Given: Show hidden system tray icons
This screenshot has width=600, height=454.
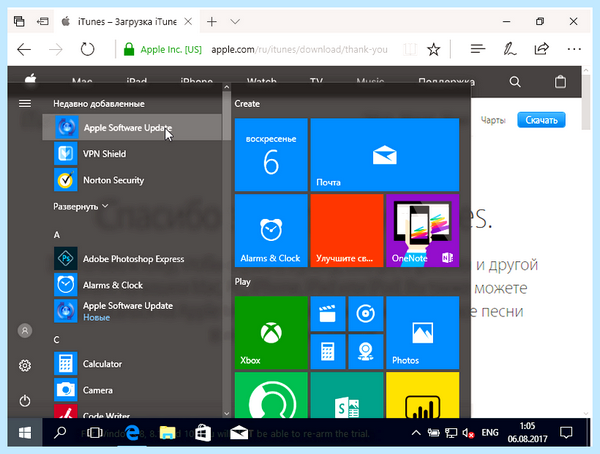Looking at the screenshot, I should tap(416, 433).
